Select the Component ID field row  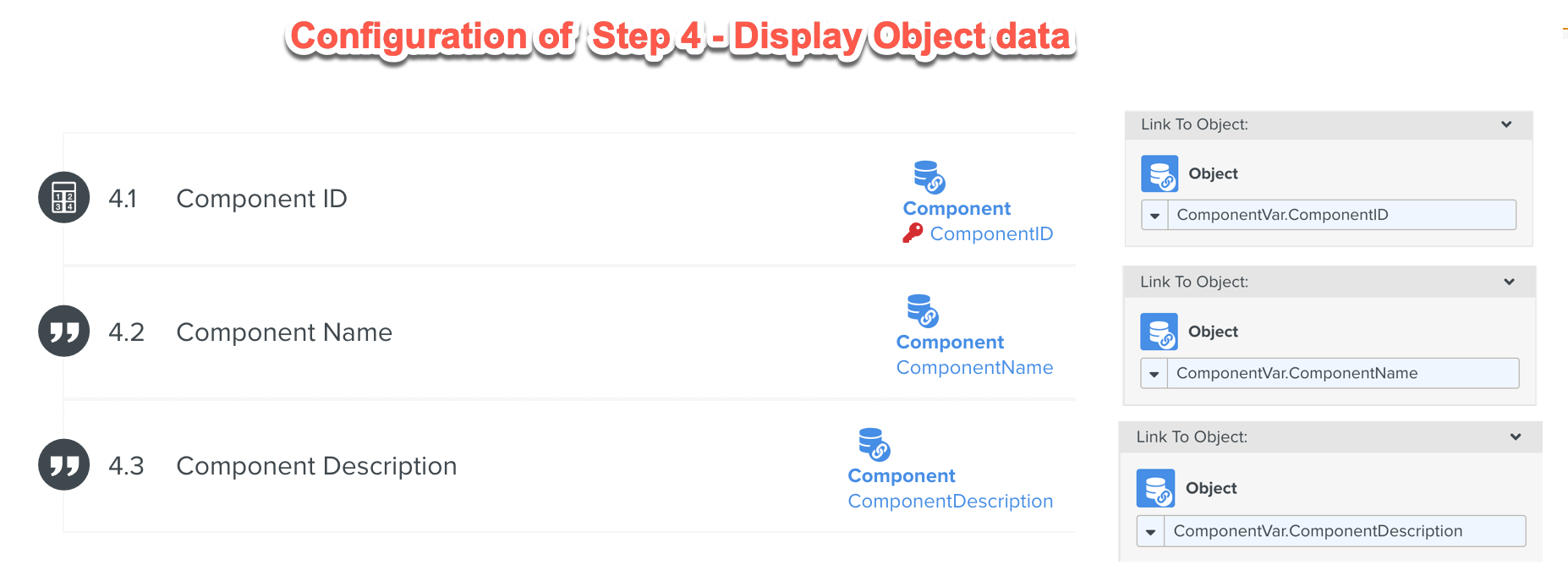coord(261,198)
